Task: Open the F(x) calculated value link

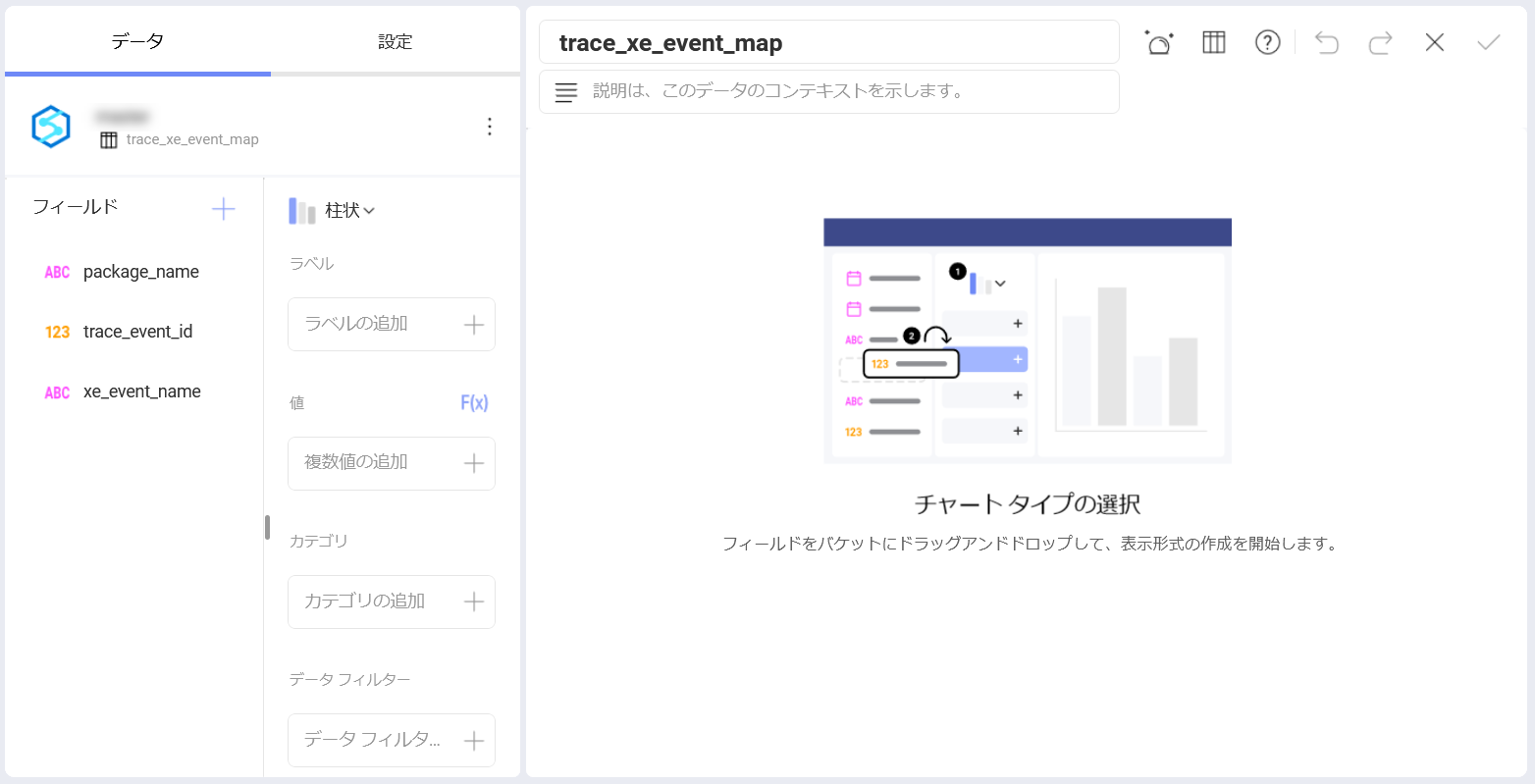Action: pos(474,402)
